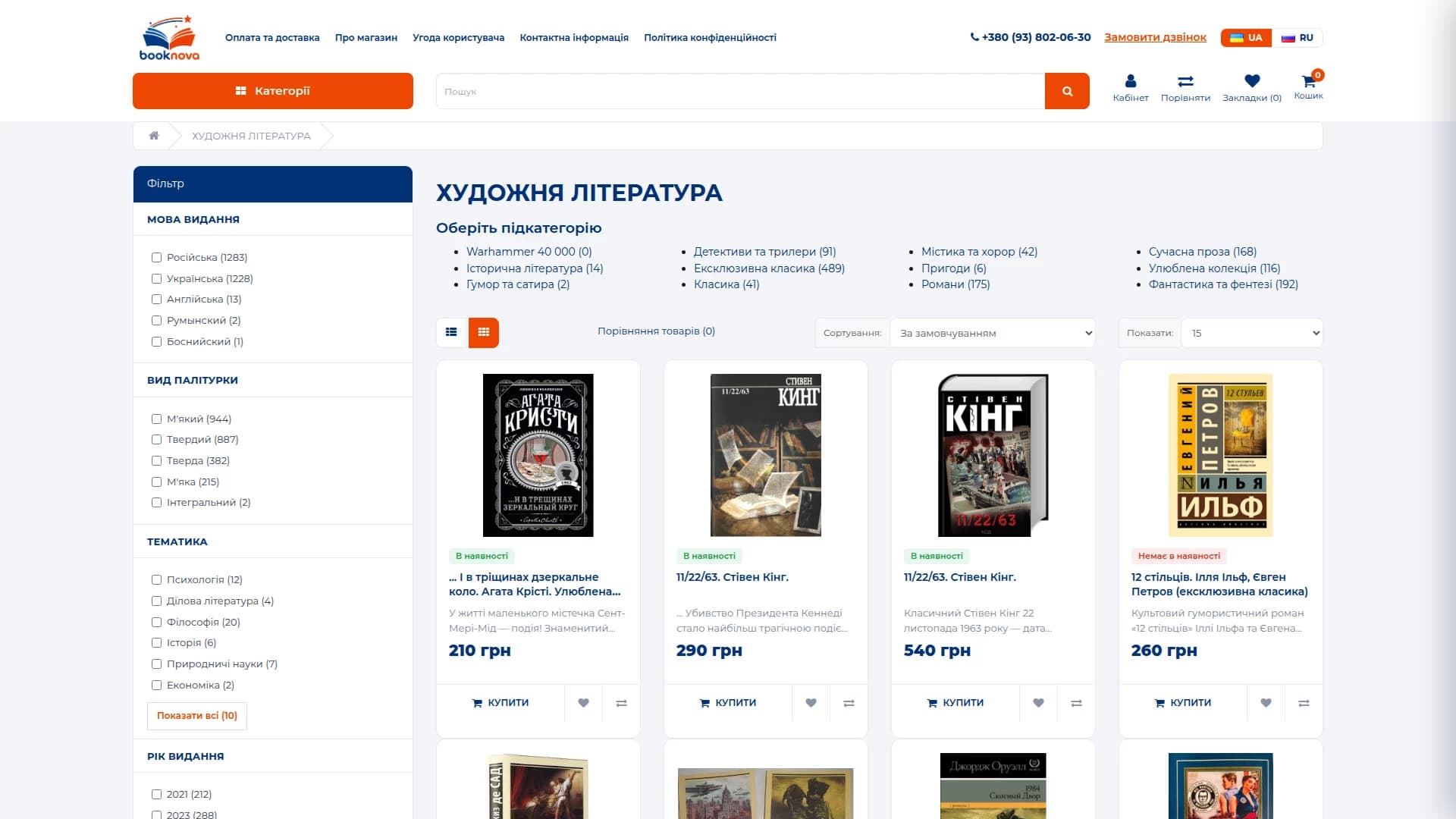Check the Англійська (13) filter

[x=156, y=300]
